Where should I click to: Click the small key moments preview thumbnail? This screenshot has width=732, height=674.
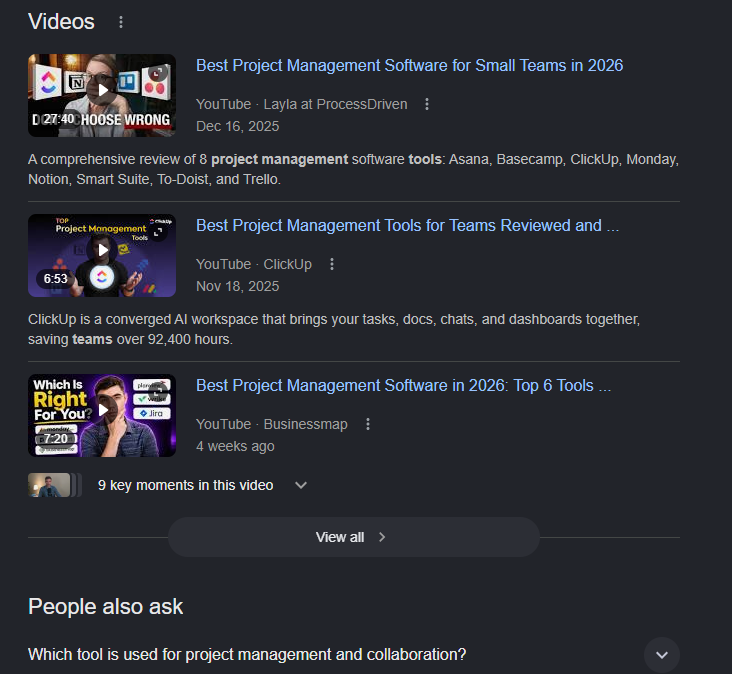pyautogui.click(x=55, y=485)
